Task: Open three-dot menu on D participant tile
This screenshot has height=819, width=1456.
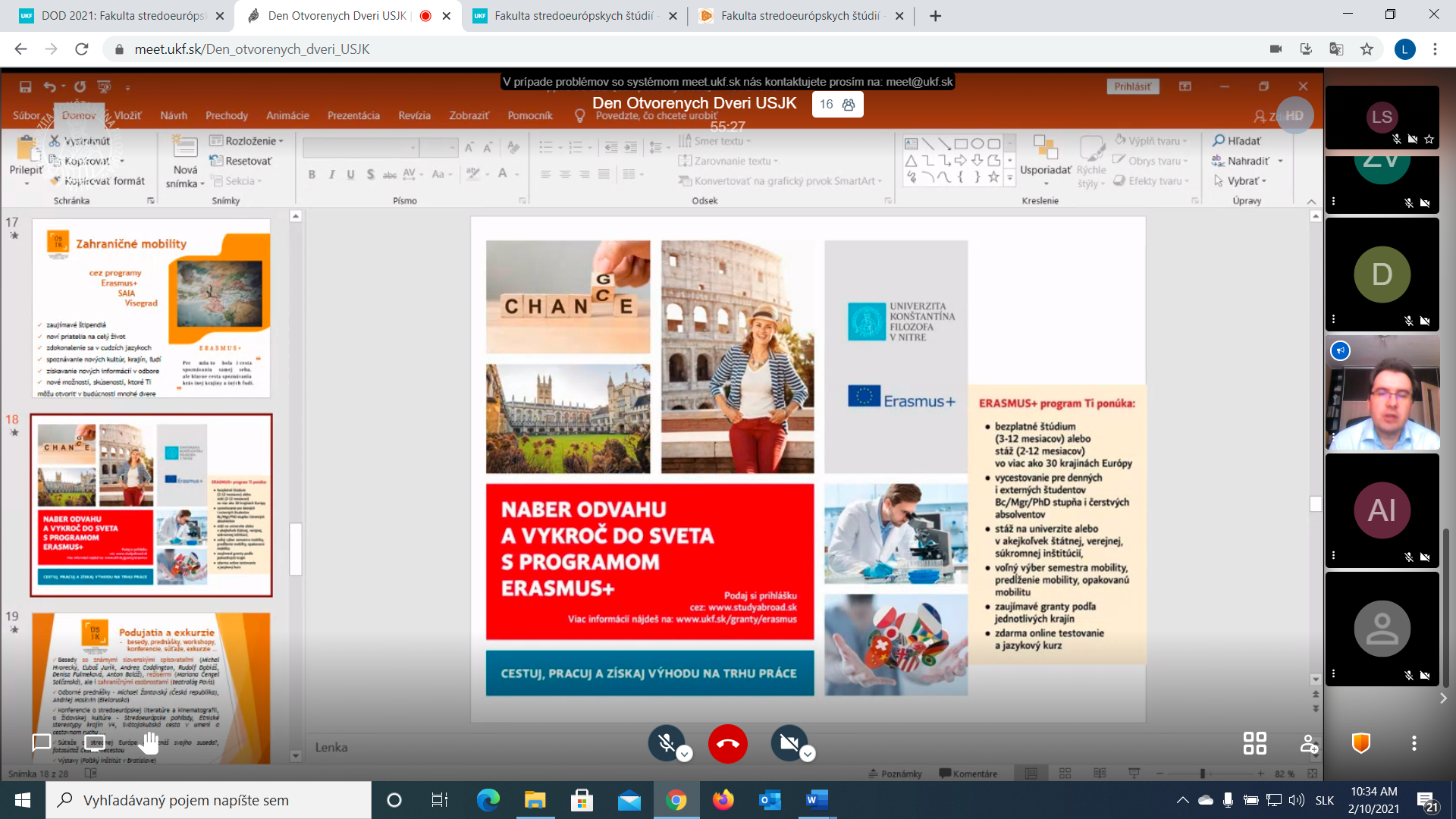Action: coord(1333,319)
